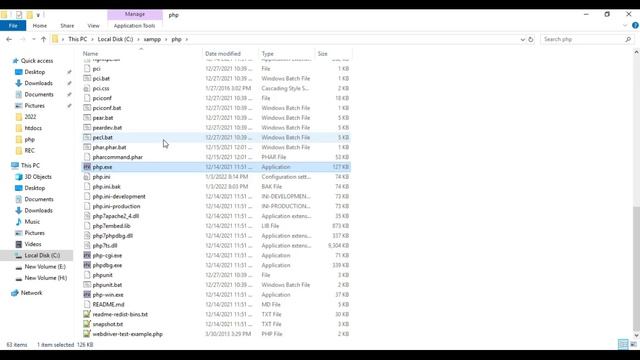640x360 pixels.
Task: Click xampp in the address path
Action: tap(152, 39)
